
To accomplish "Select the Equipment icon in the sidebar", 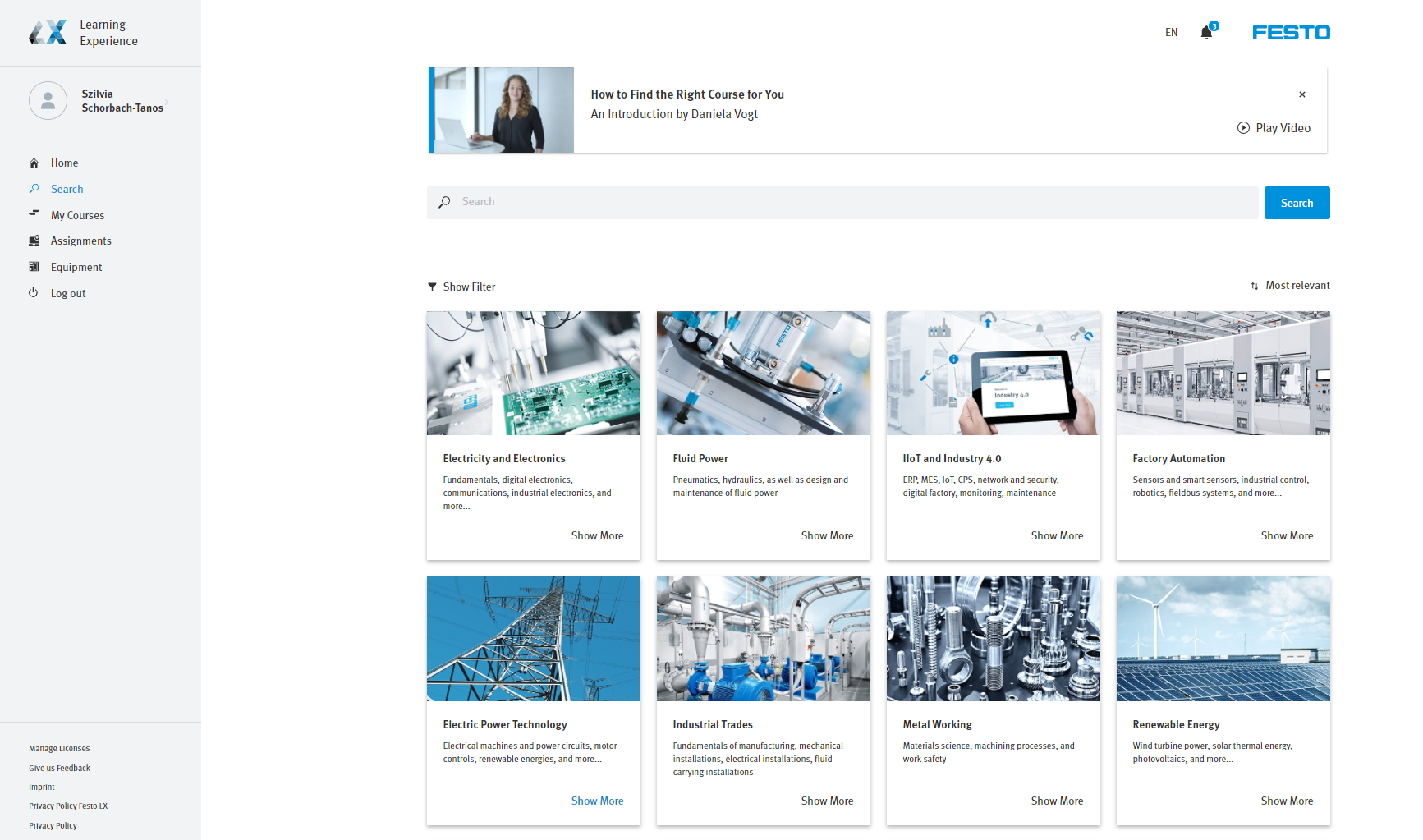I will (x=34, y=267).
